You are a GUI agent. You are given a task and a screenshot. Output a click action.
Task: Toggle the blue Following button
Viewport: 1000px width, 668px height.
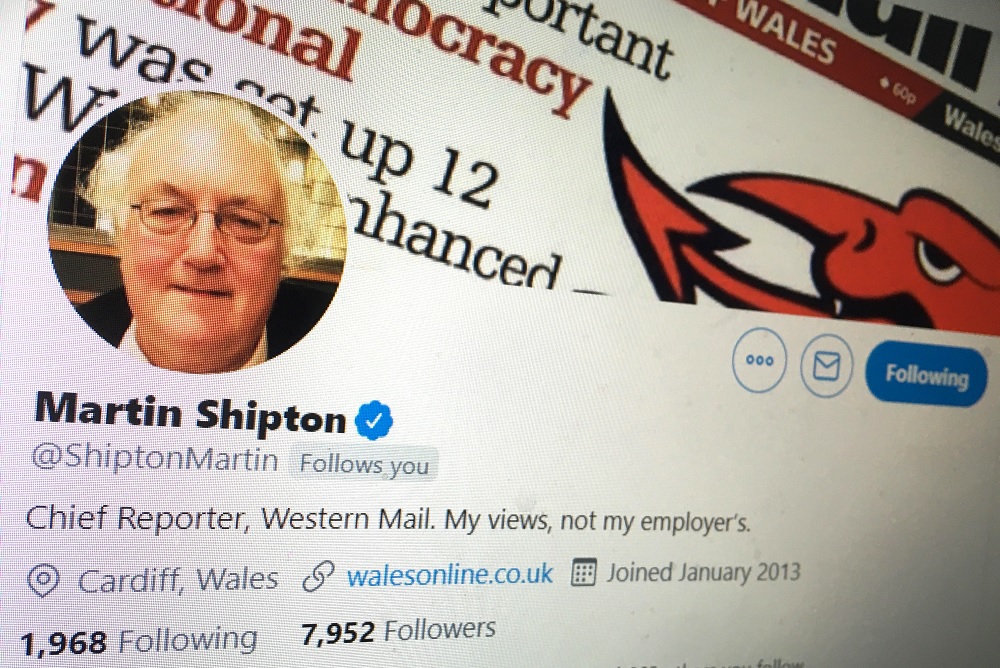[x=926, y=375]
